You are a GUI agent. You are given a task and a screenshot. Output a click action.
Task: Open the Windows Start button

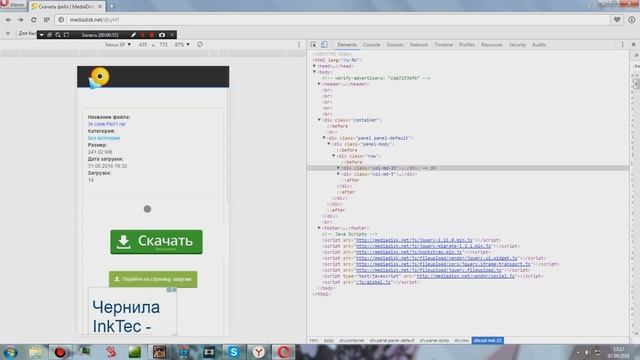[x=10, y=352]
